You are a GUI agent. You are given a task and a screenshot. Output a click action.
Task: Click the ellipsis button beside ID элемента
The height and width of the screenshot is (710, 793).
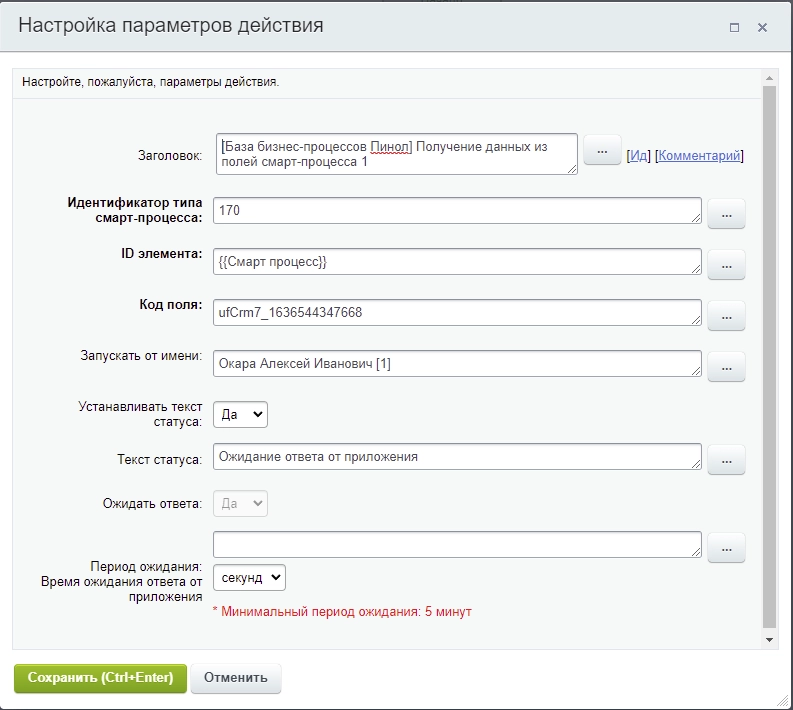(726, 264)
